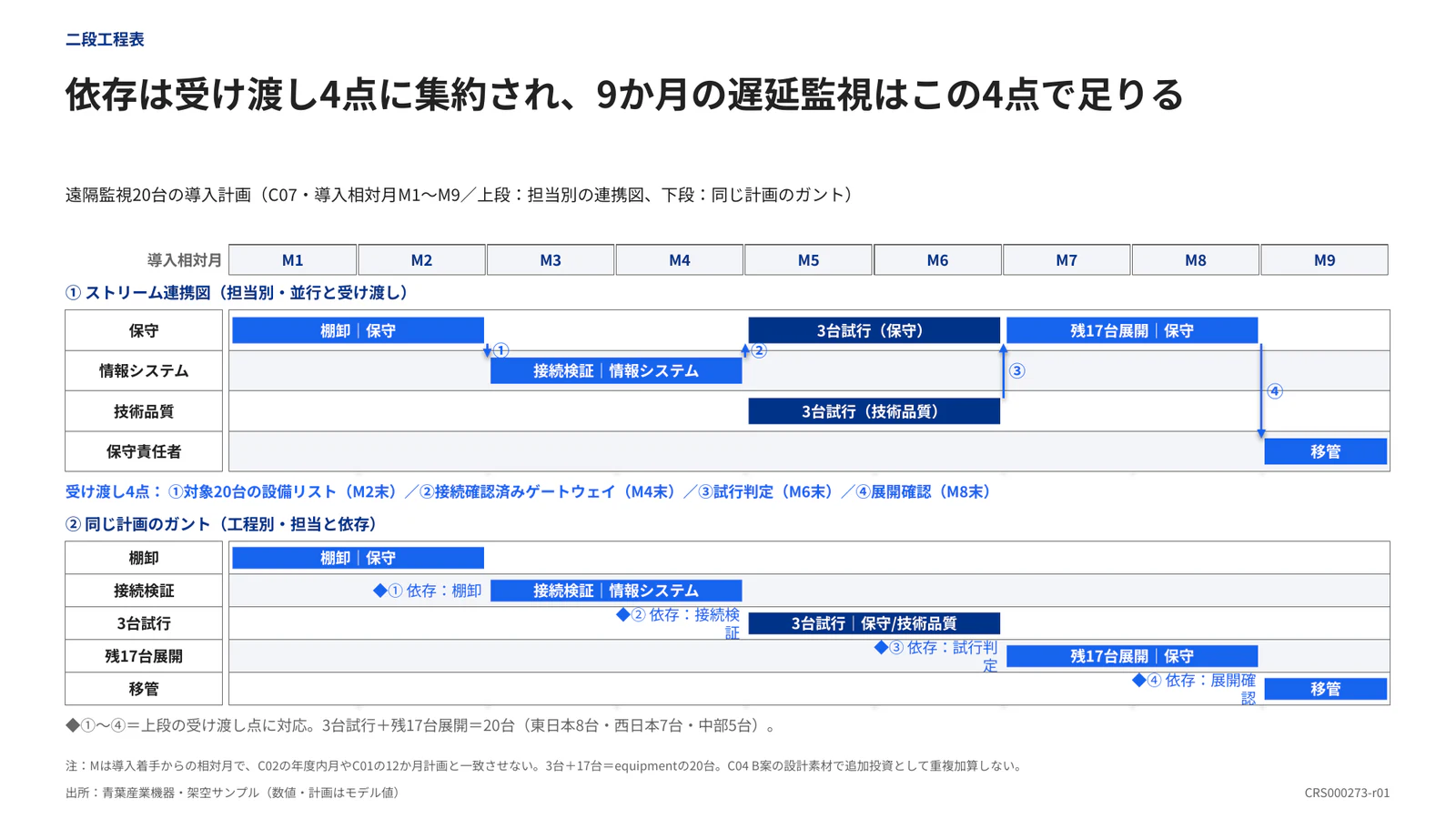Select the 情報システム row label
Image resolution: width=1456 pixels, height=819 pixels.
click(x=144, y=370)
